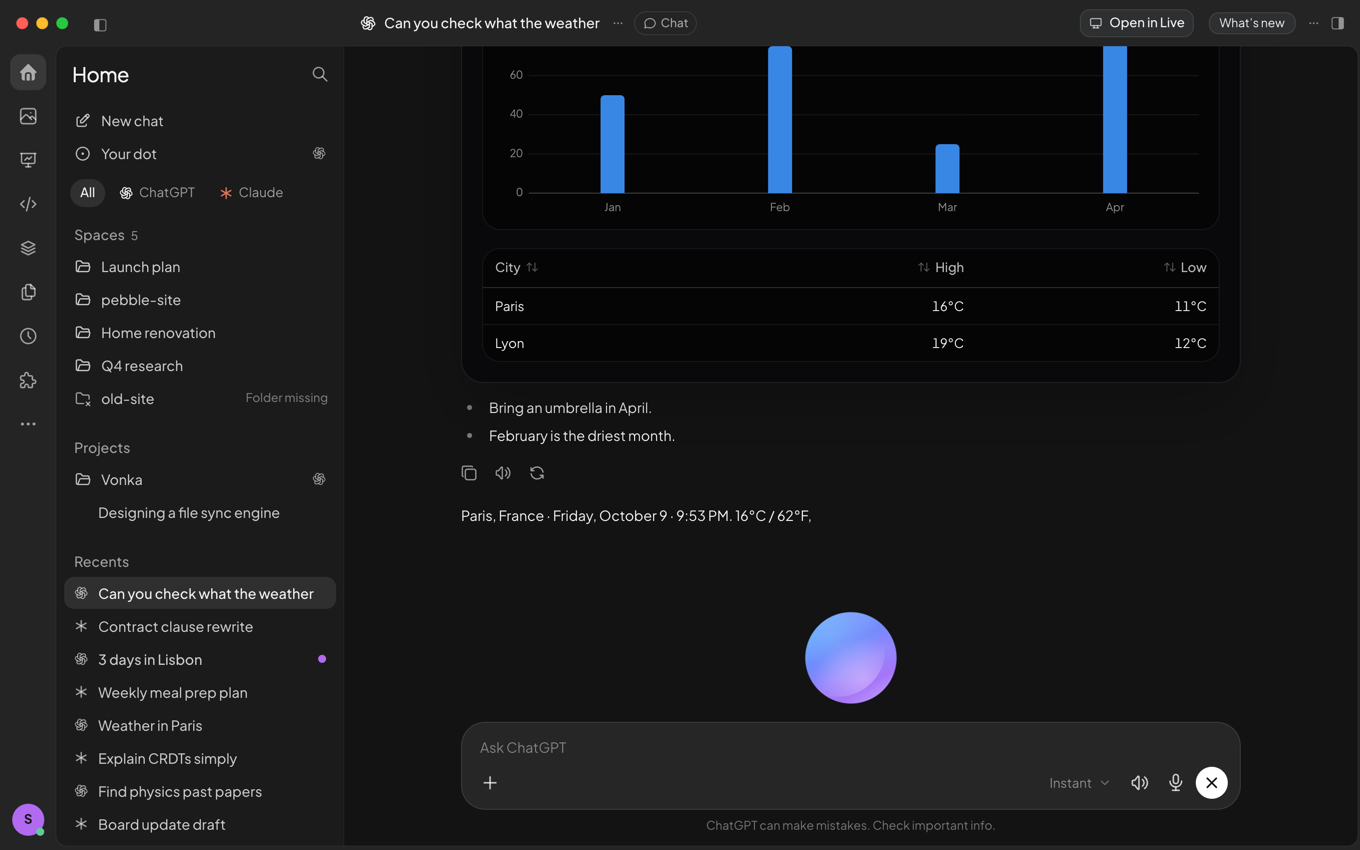Screen dimensions: 1360x850
Task: Show more rail options
Action: [28, 424]
